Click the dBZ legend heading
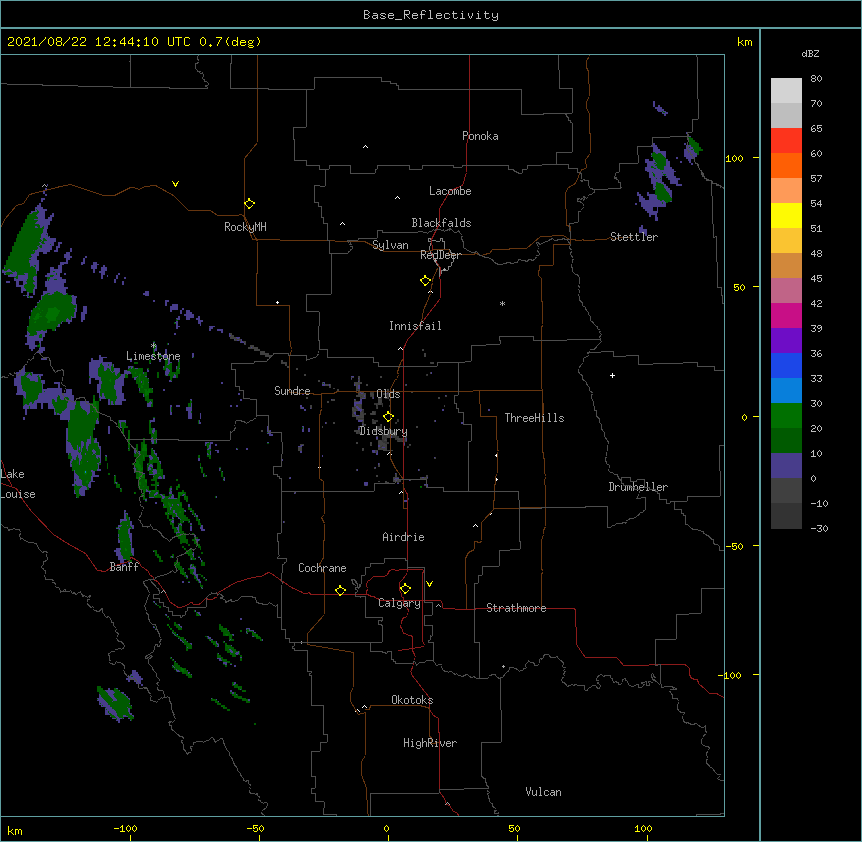 click(810, 53)
